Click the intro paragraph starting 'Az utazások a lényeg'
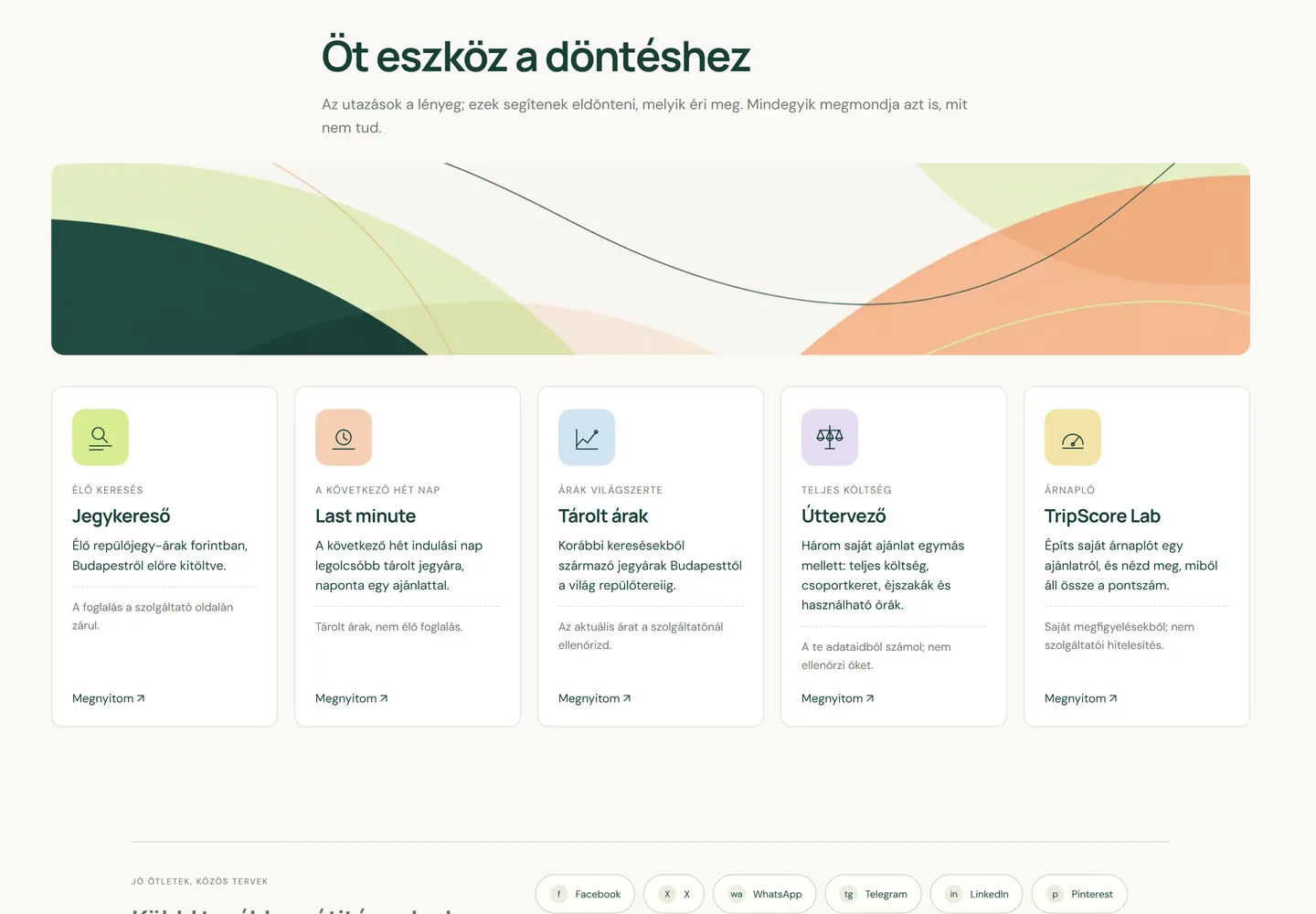The height and width of the screenshot is (914, 1316). click(x=644, y=116)
